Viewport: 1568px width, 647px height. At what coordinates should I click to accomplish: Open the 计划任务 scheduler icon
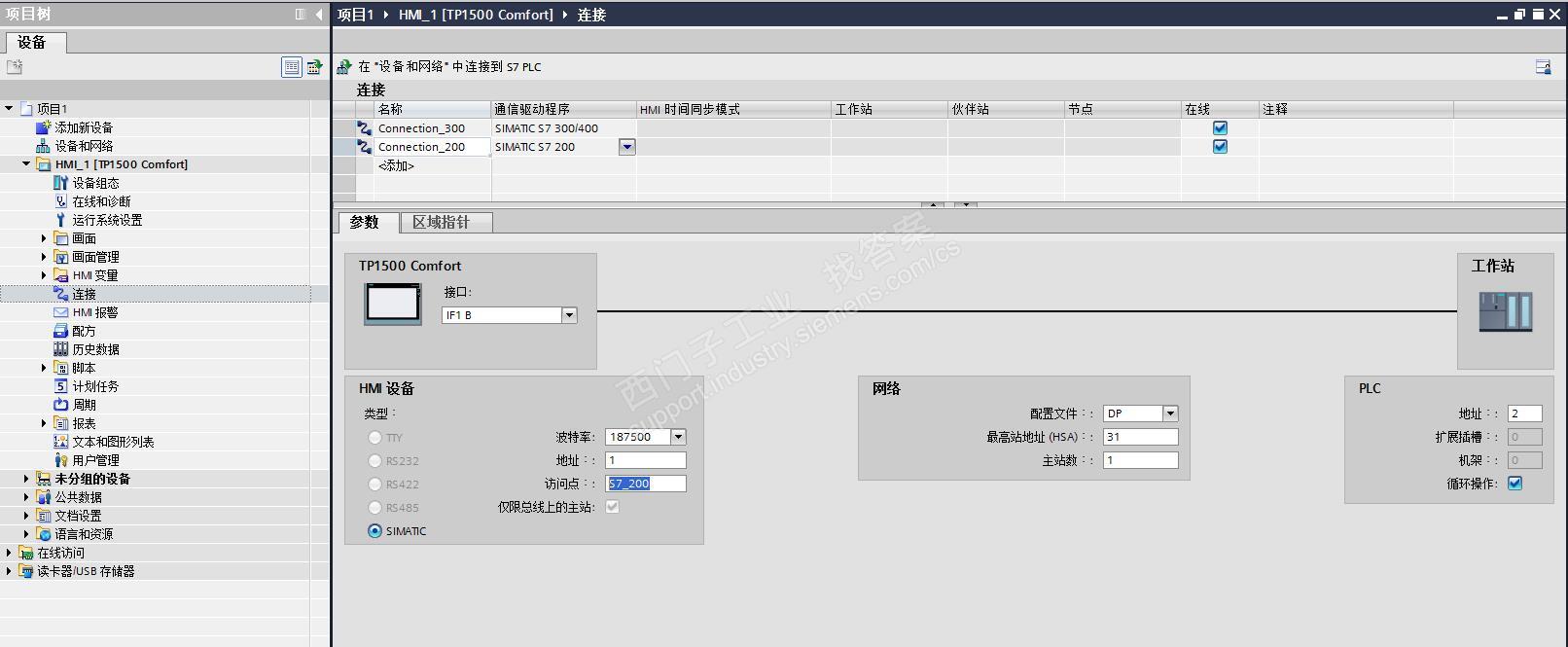(60, 386)
